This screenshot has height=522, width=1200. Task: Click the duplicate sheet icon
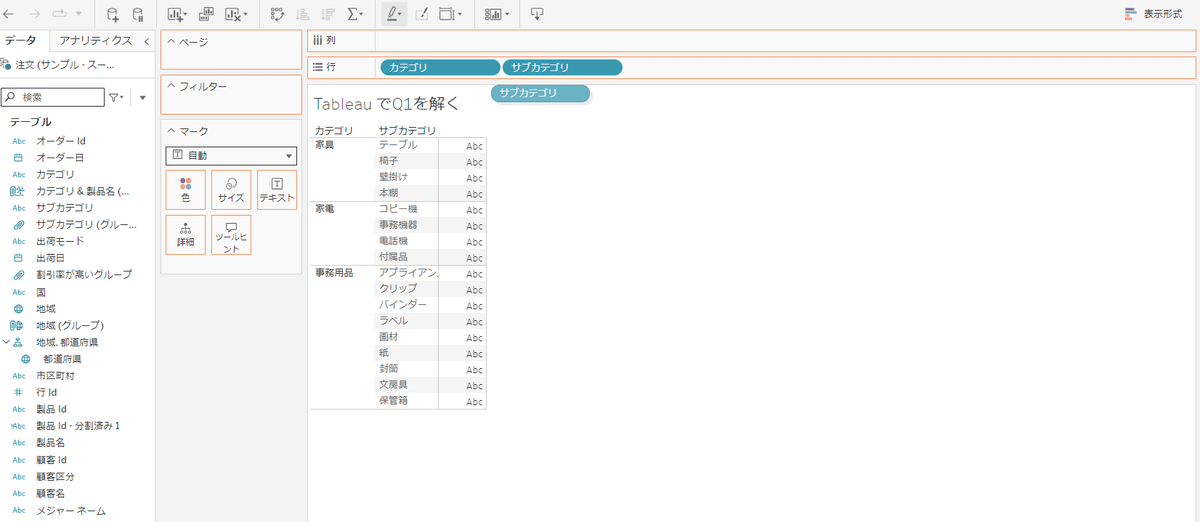[x=206, y=14]
